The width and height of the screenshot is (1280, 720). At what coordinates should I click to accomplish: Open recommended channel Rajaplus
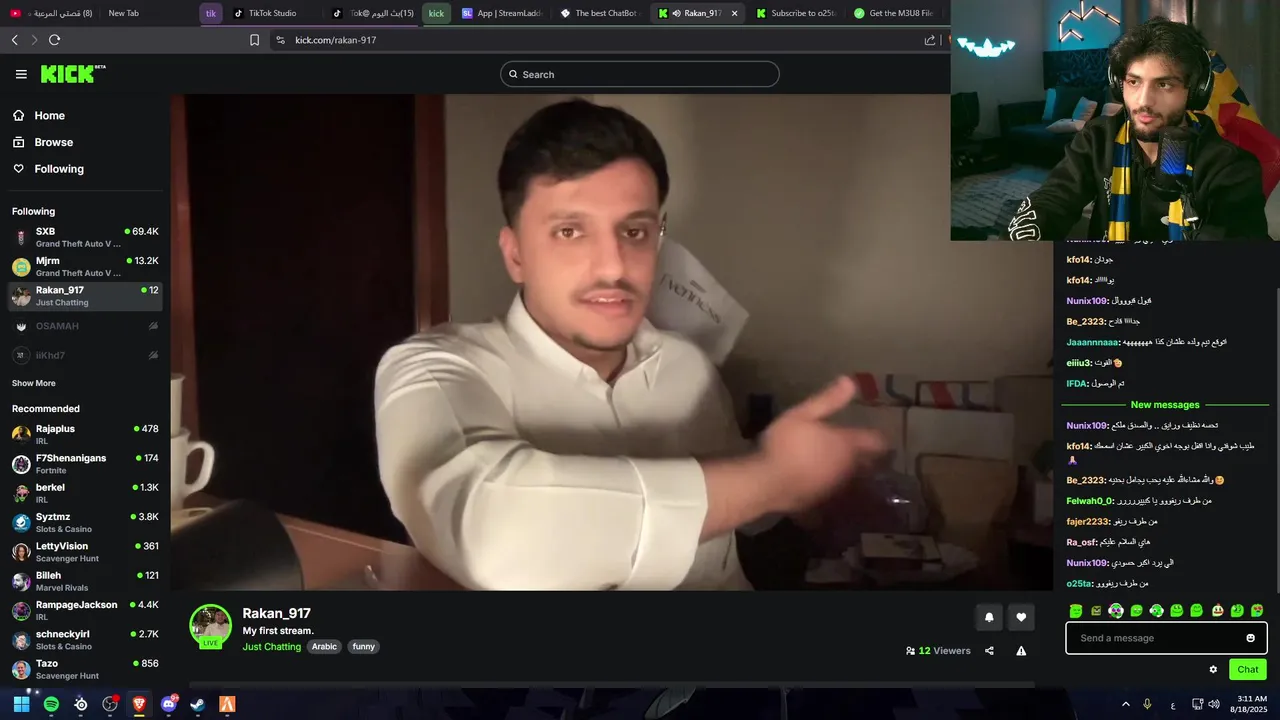(x=85, y=434)
